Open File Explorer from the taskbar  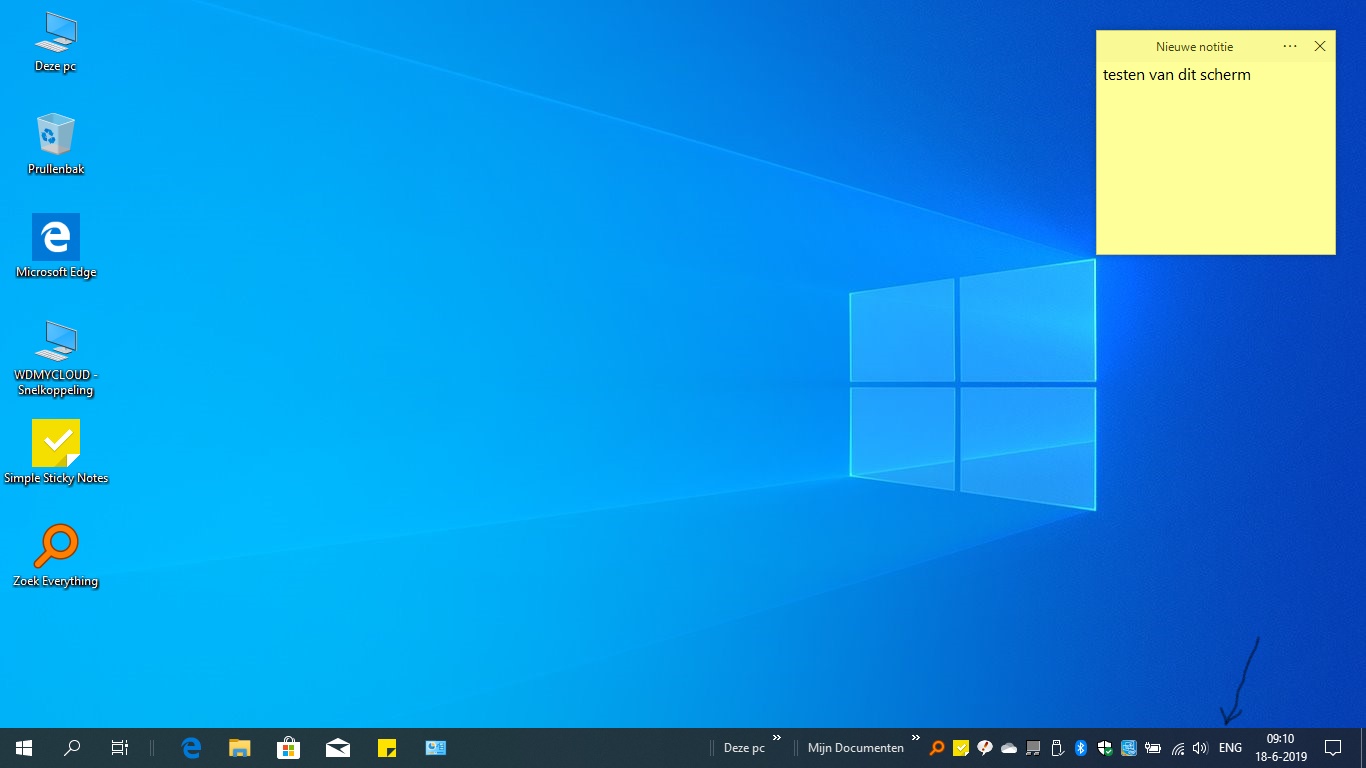240,748
